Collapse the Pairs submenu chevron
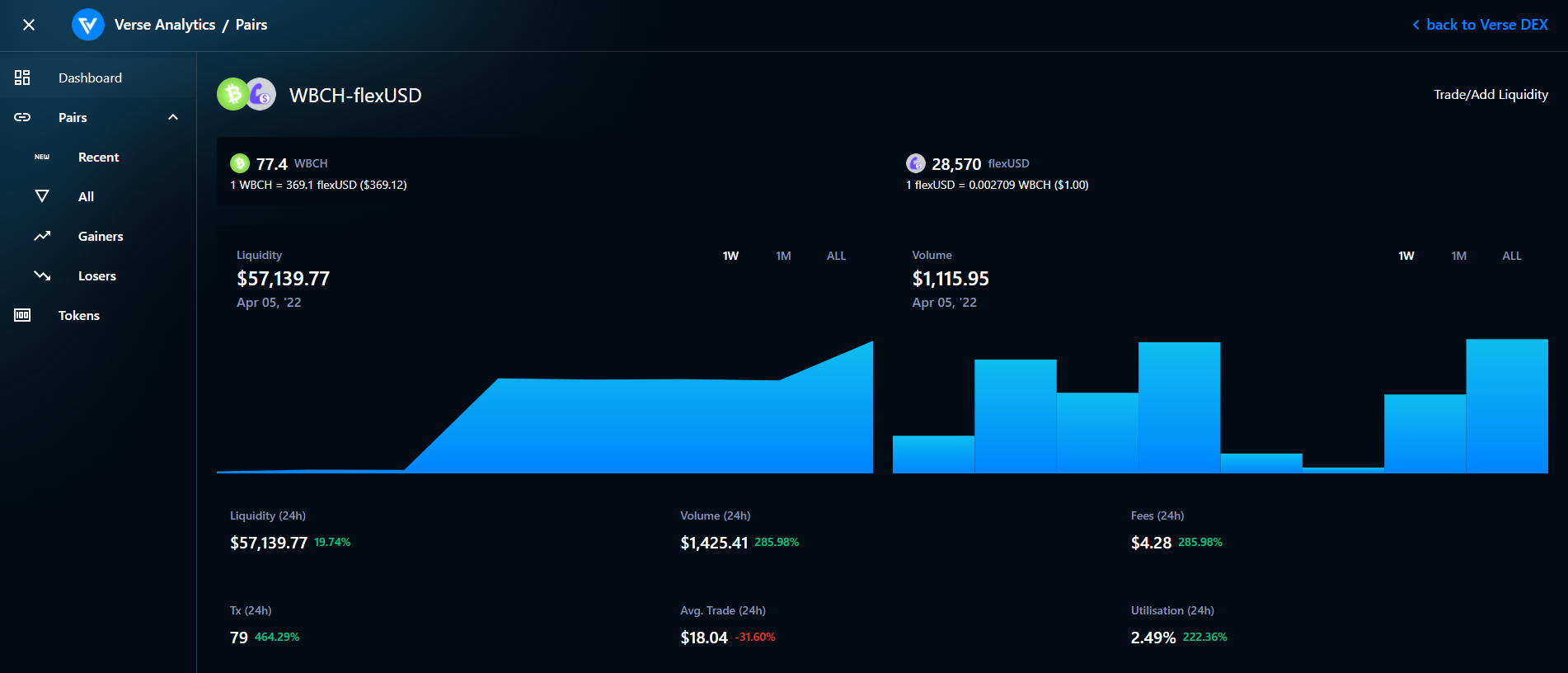 (173, 117)
